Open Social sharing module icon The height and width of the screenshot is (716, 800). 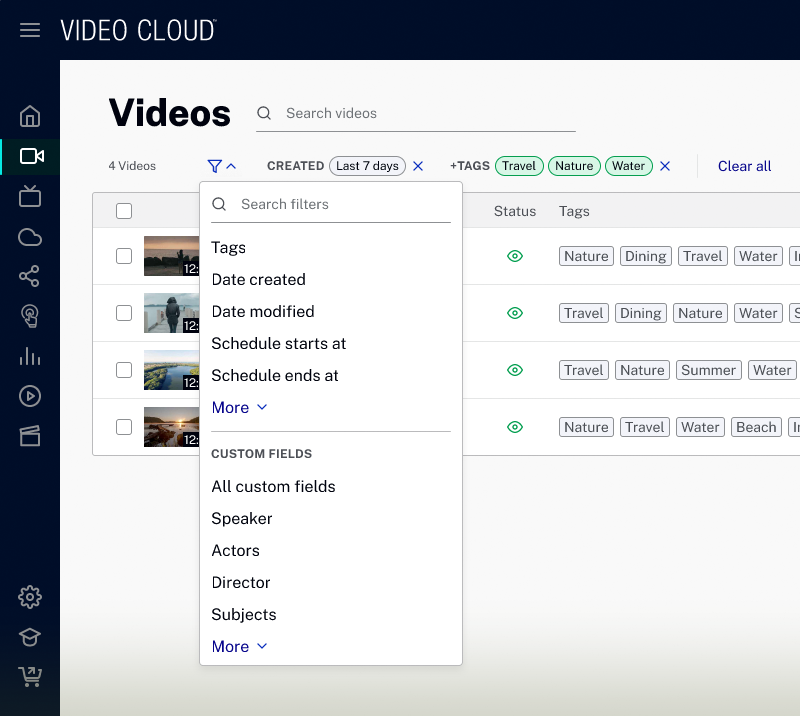30,277
